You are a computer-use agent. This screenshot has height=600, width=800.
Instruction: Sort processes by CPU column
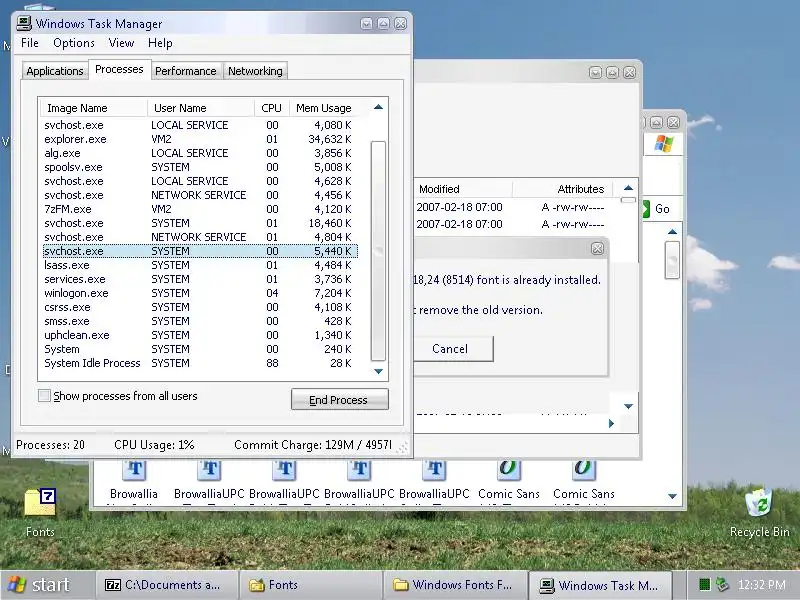coord(271,108)
